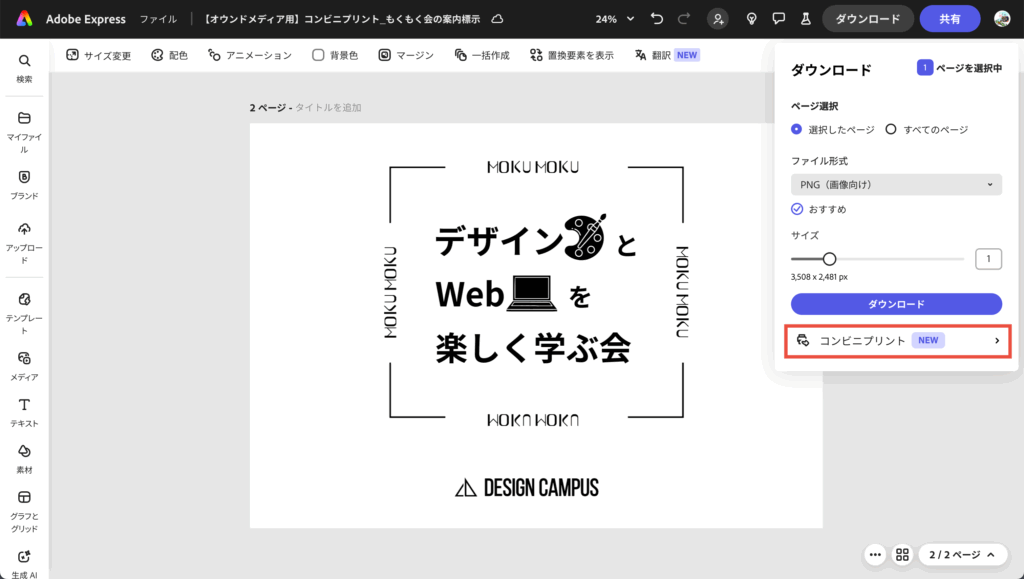Expand the コンビニプリント option

[896, 341]
